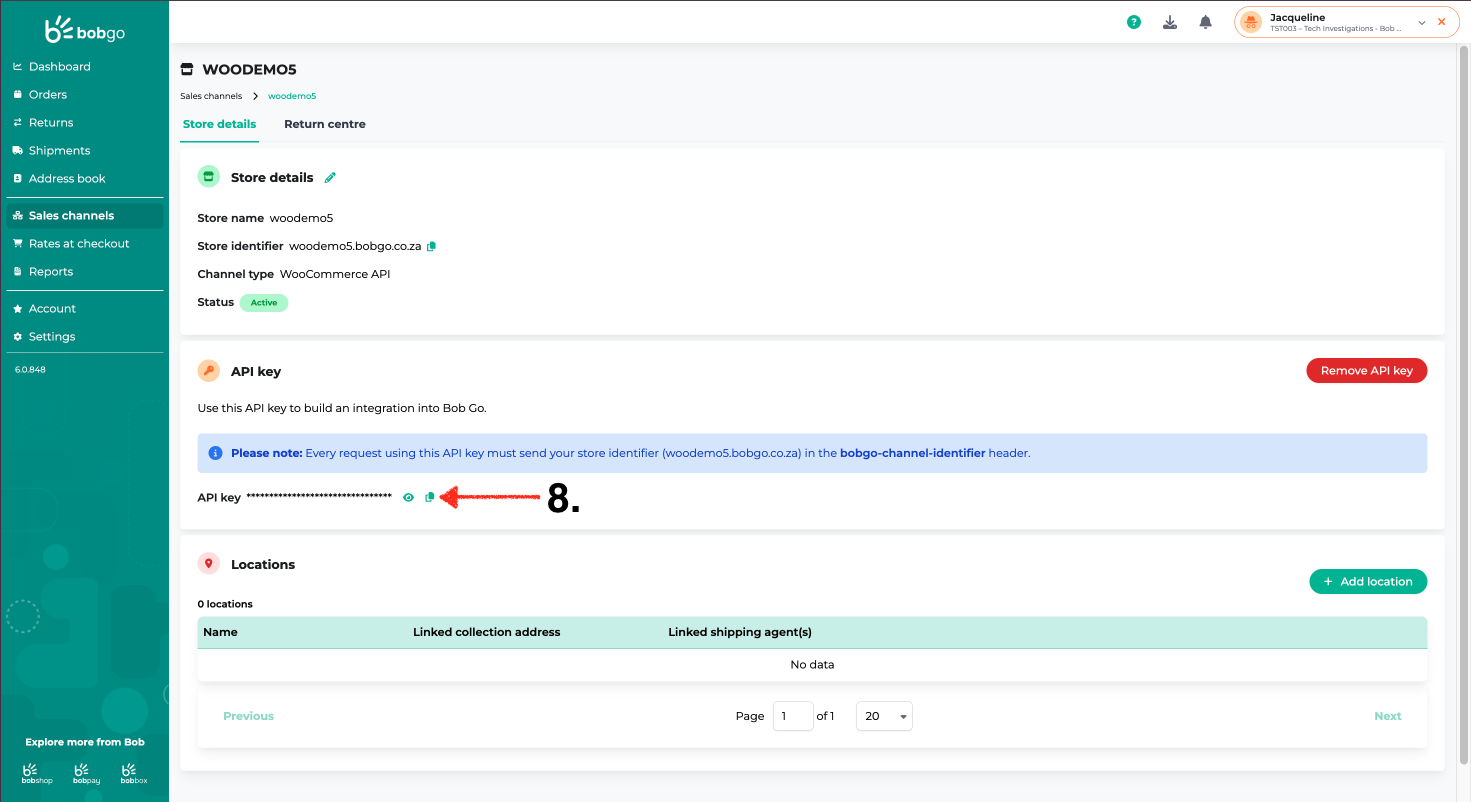Screen dimensions: 1471x802
Task: Click the WOODEMO5 page title
Action: 250,70
